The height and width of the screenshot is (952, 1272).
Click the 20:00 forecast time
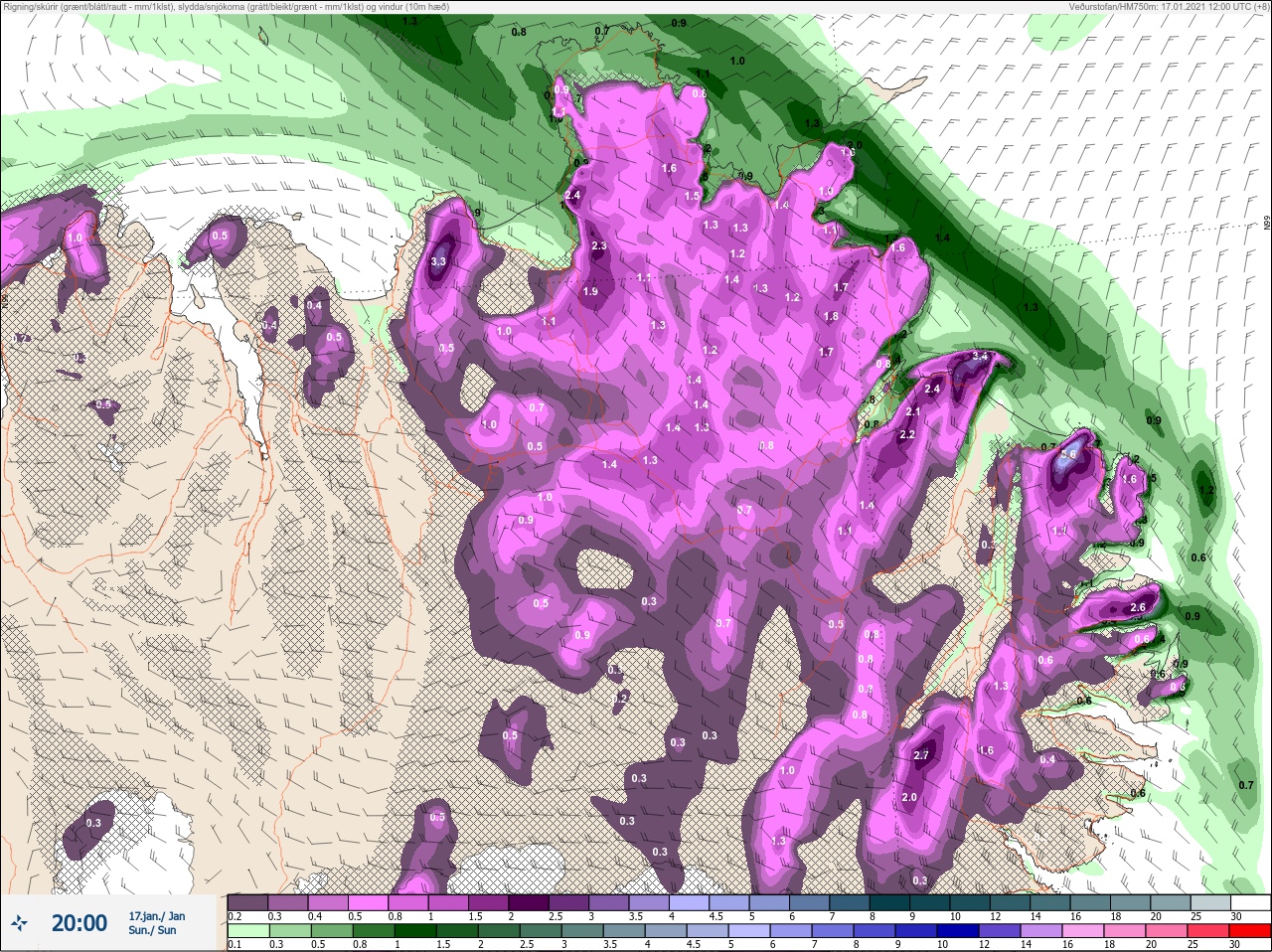[x=79, y=923]
